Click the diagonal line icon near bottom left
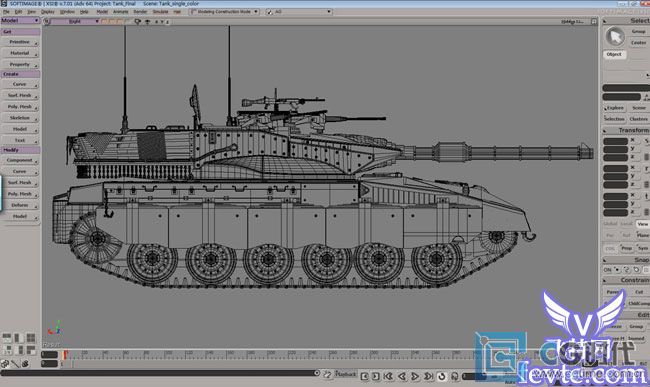This screenshot has width=650, height=387. click(15, 364)
